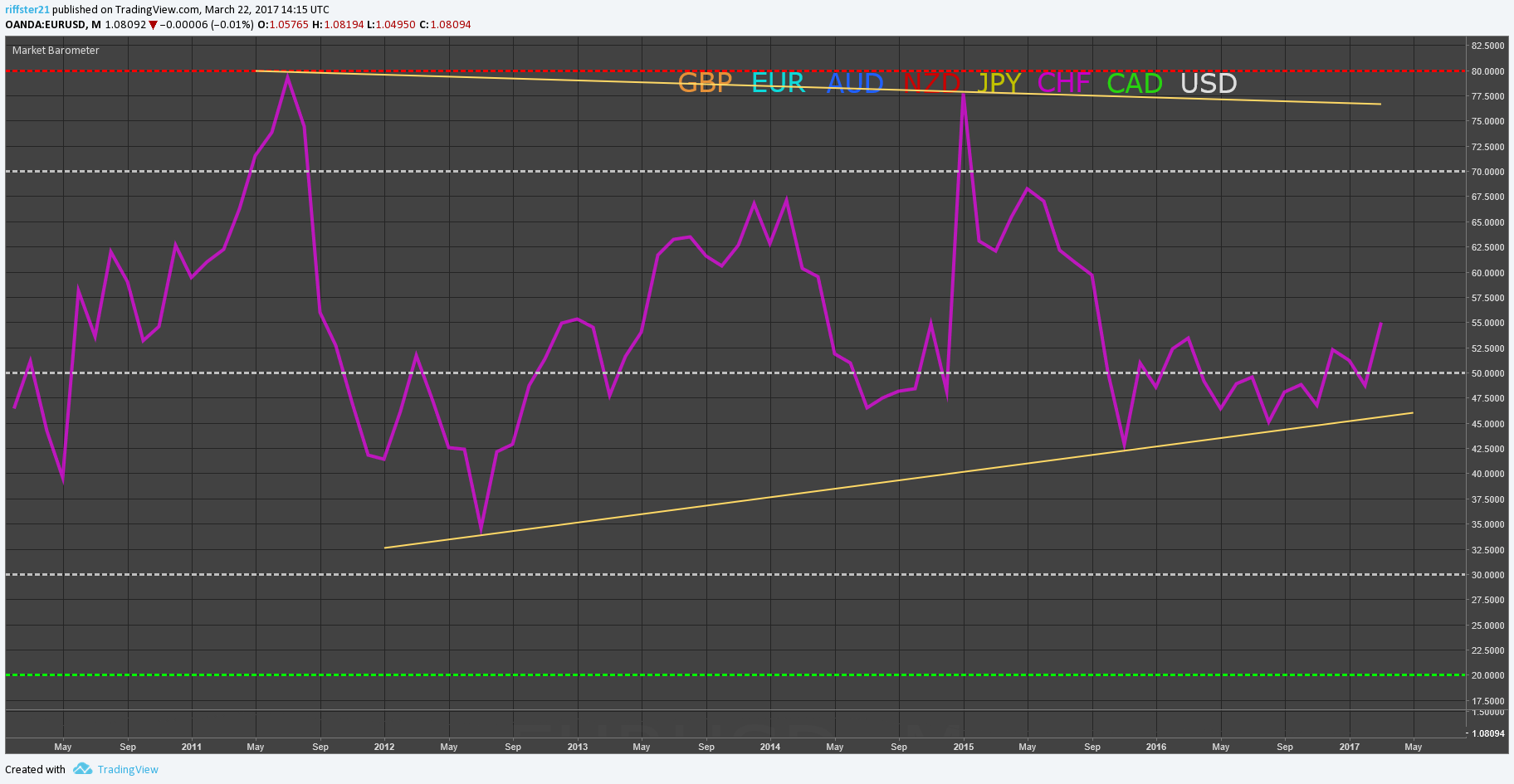The height and width of the screenshot is (784, 1514).
Task: Select the Market Barometer indicator label
Action: pos(56,51)
